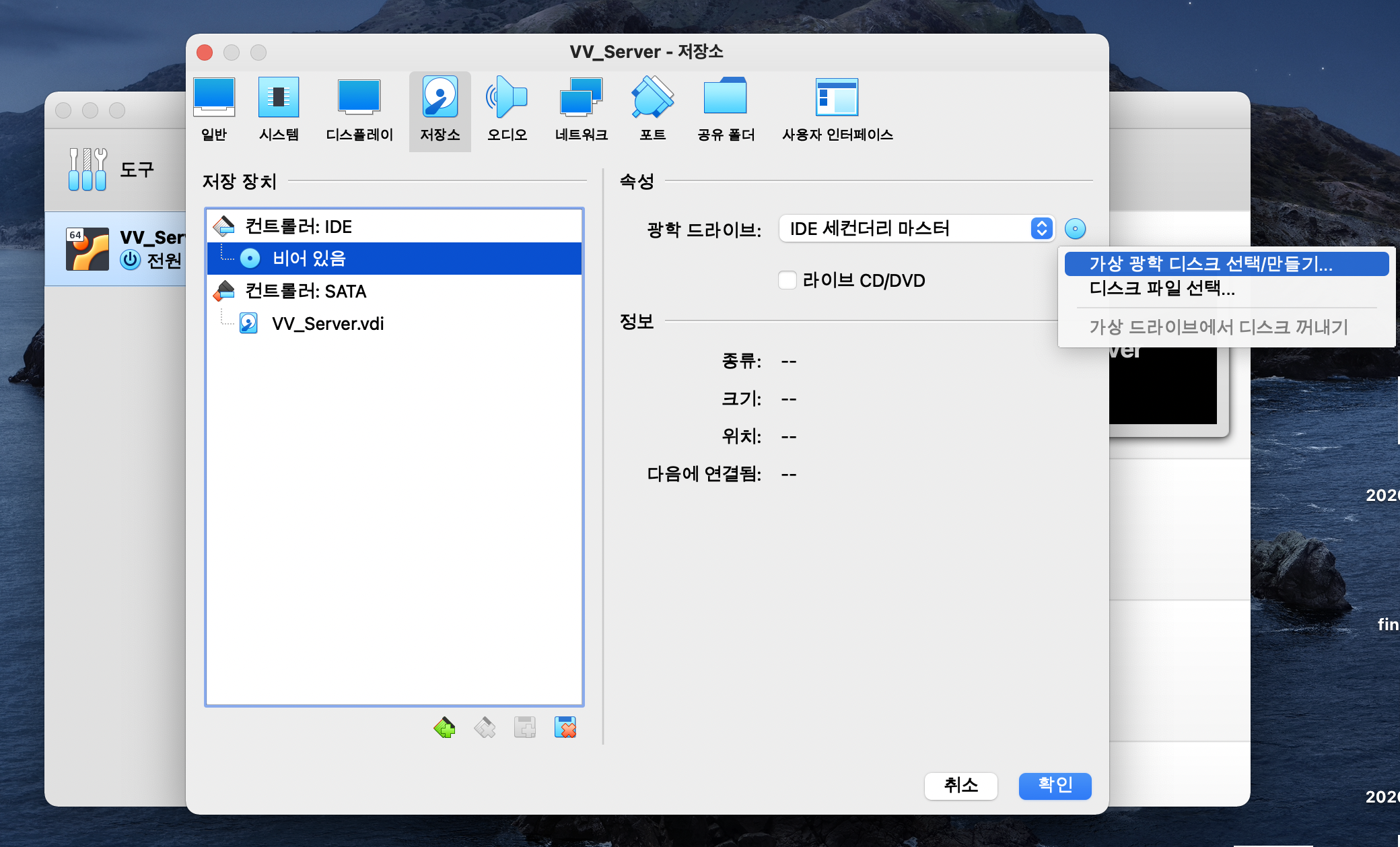Image resolution: width=1400 pixels, height=847 pixels.
Task: Click the add controller icon
Action: pyautogui.click(x=444, y=727)
